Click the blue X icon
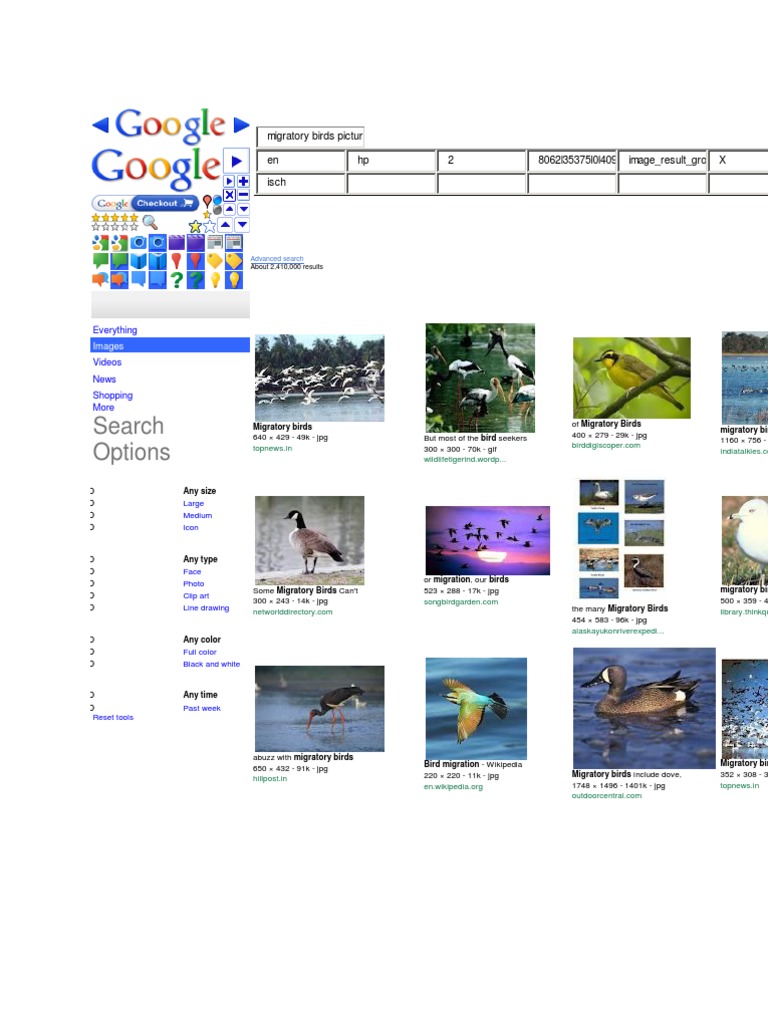768x1024 pixels. (229, 195)
